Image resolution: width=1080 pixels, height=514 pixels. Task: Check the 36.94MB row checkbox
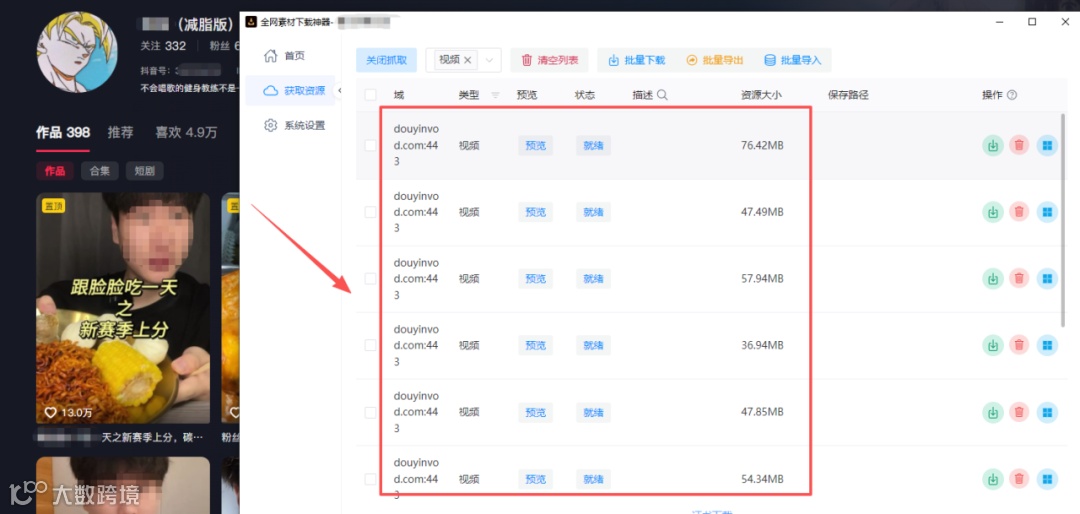click(371, 345)
